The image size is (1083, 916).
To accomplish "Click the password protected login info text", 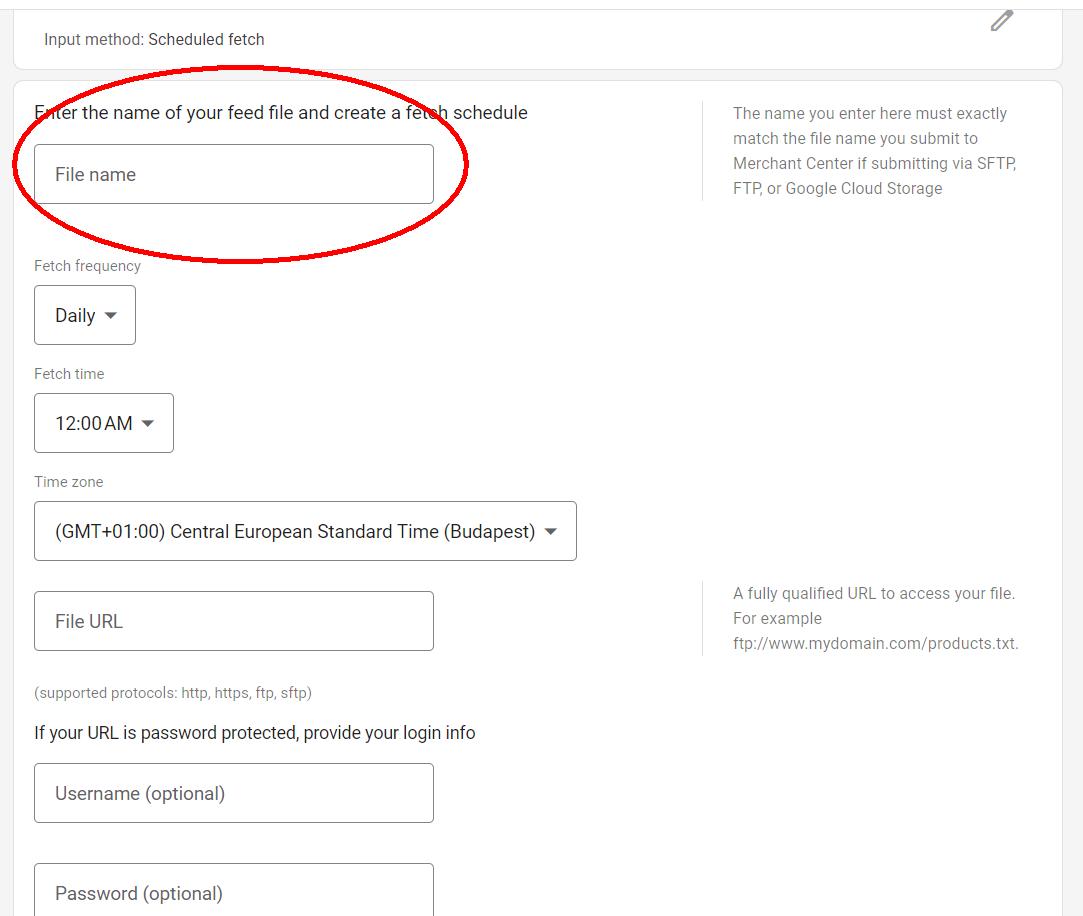I will pyautogui.click(x=254, y=733).
